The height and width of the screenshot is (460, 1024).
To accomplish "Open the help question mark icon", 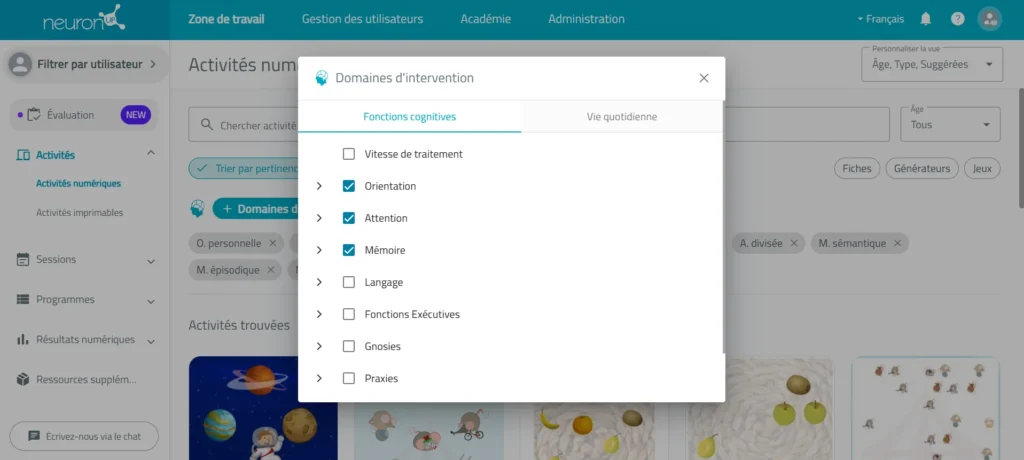I will coord(957,19).
